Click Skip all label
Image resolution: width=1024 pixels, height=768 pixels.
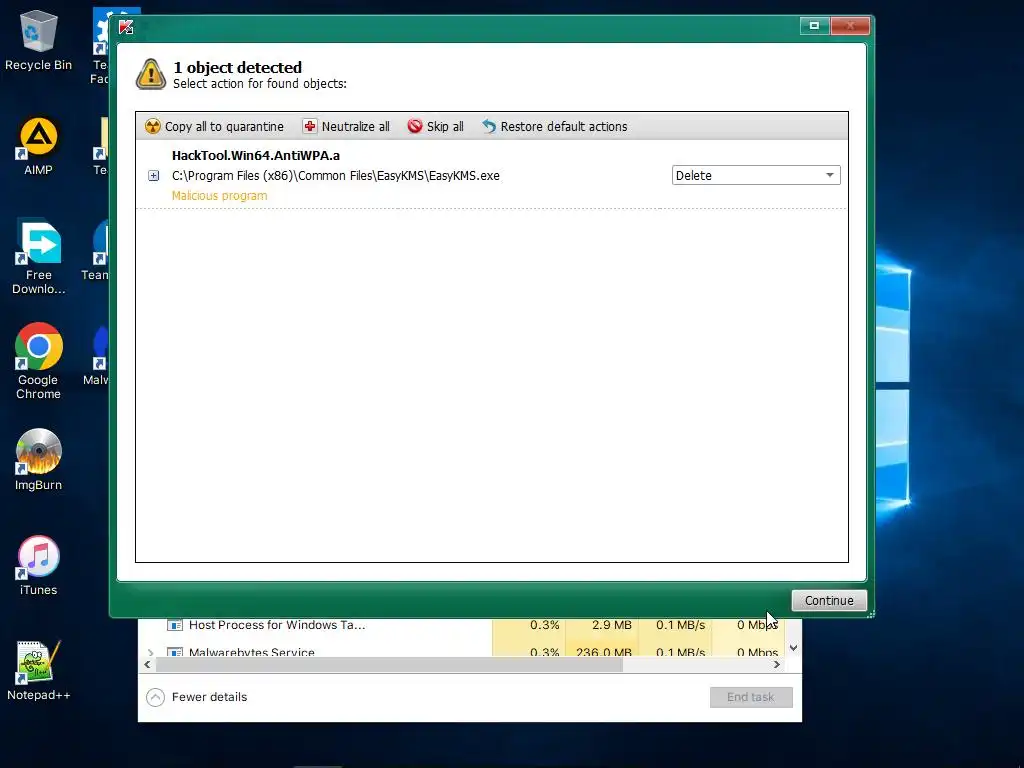click(445, 127)
